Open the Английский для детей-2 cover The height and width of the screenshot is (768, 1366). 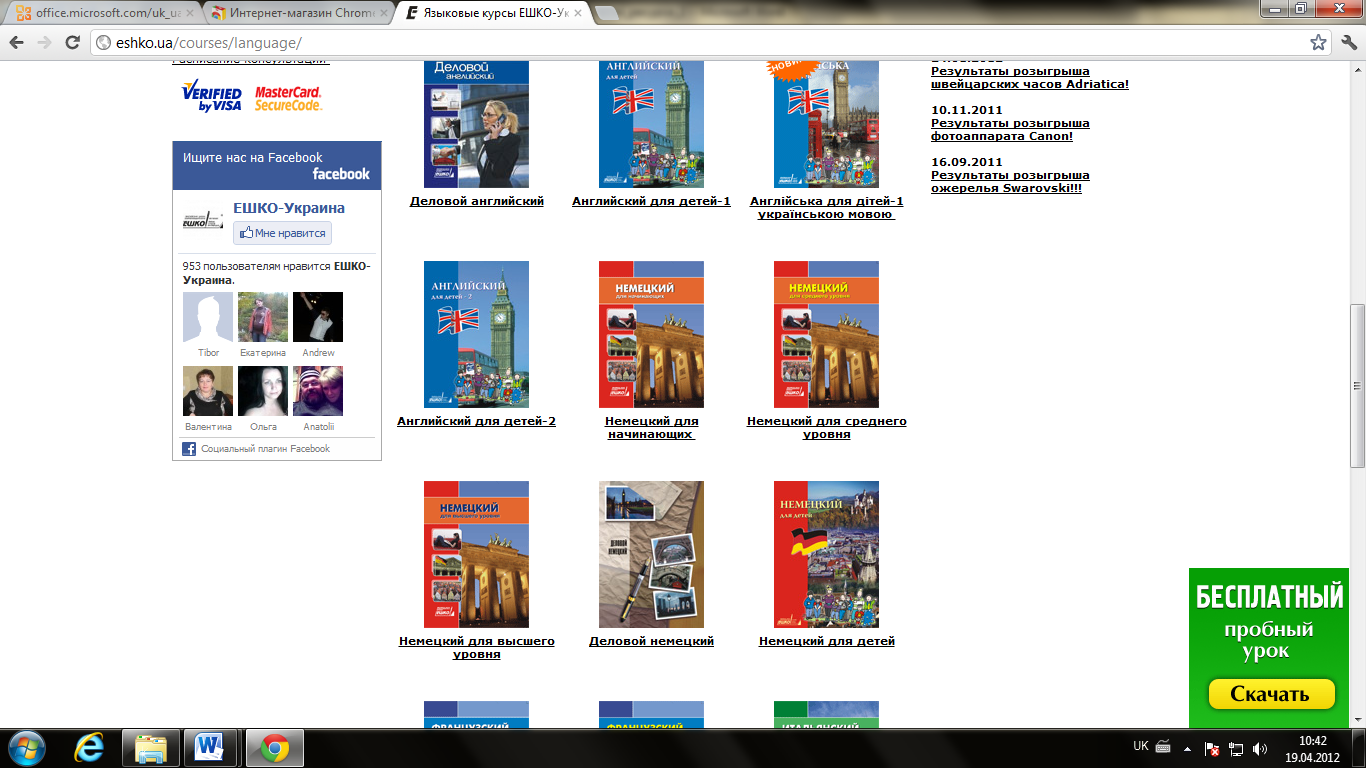coord(476,335)
